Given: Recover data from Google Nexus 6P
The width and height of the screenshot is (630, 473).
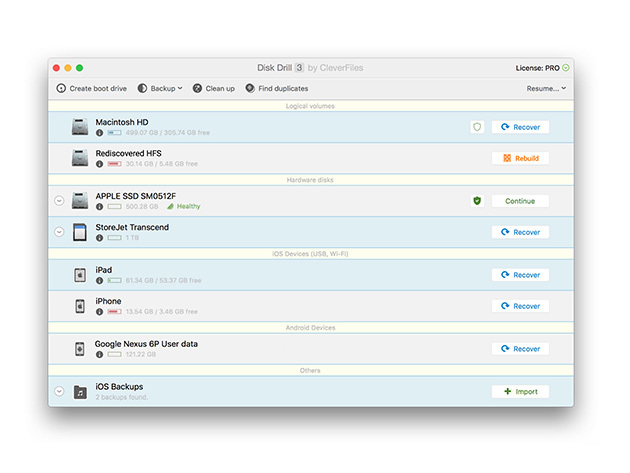Looking at the screenshot, I should tap(520, 349).
